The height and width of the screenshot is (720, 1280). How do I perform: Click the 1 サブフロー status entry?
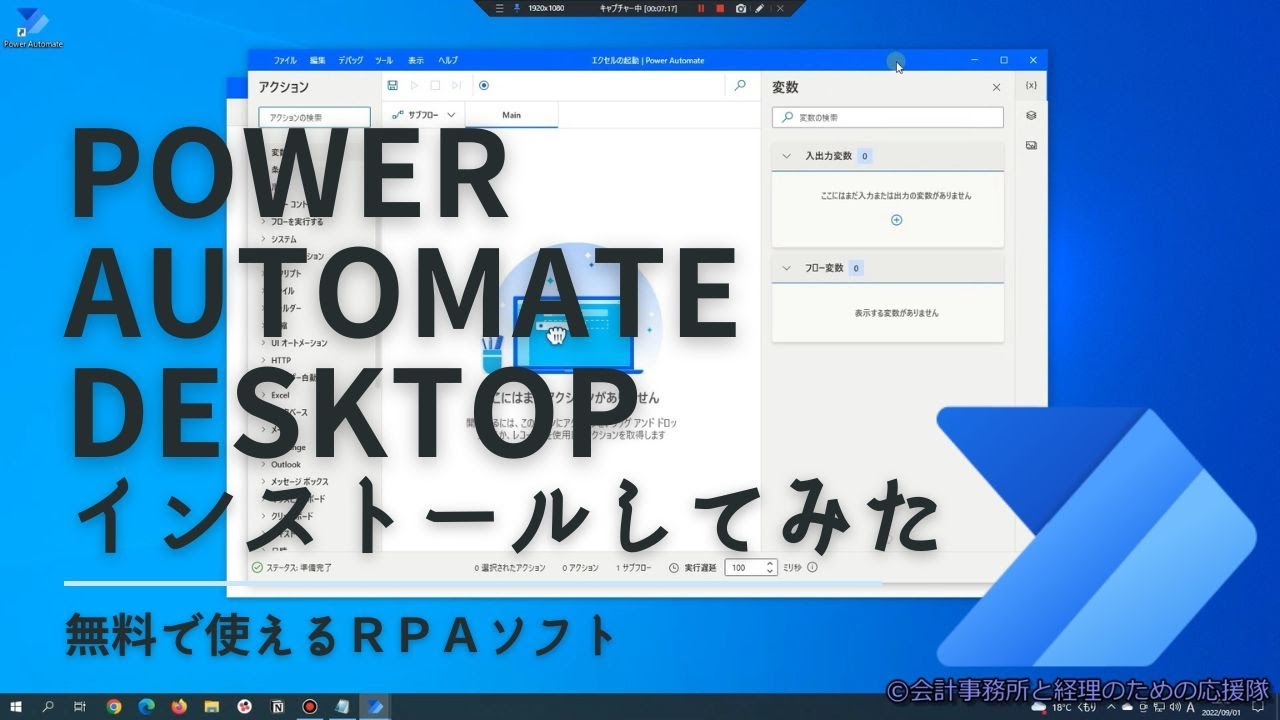pyautogui.click(x=633, y=567)
